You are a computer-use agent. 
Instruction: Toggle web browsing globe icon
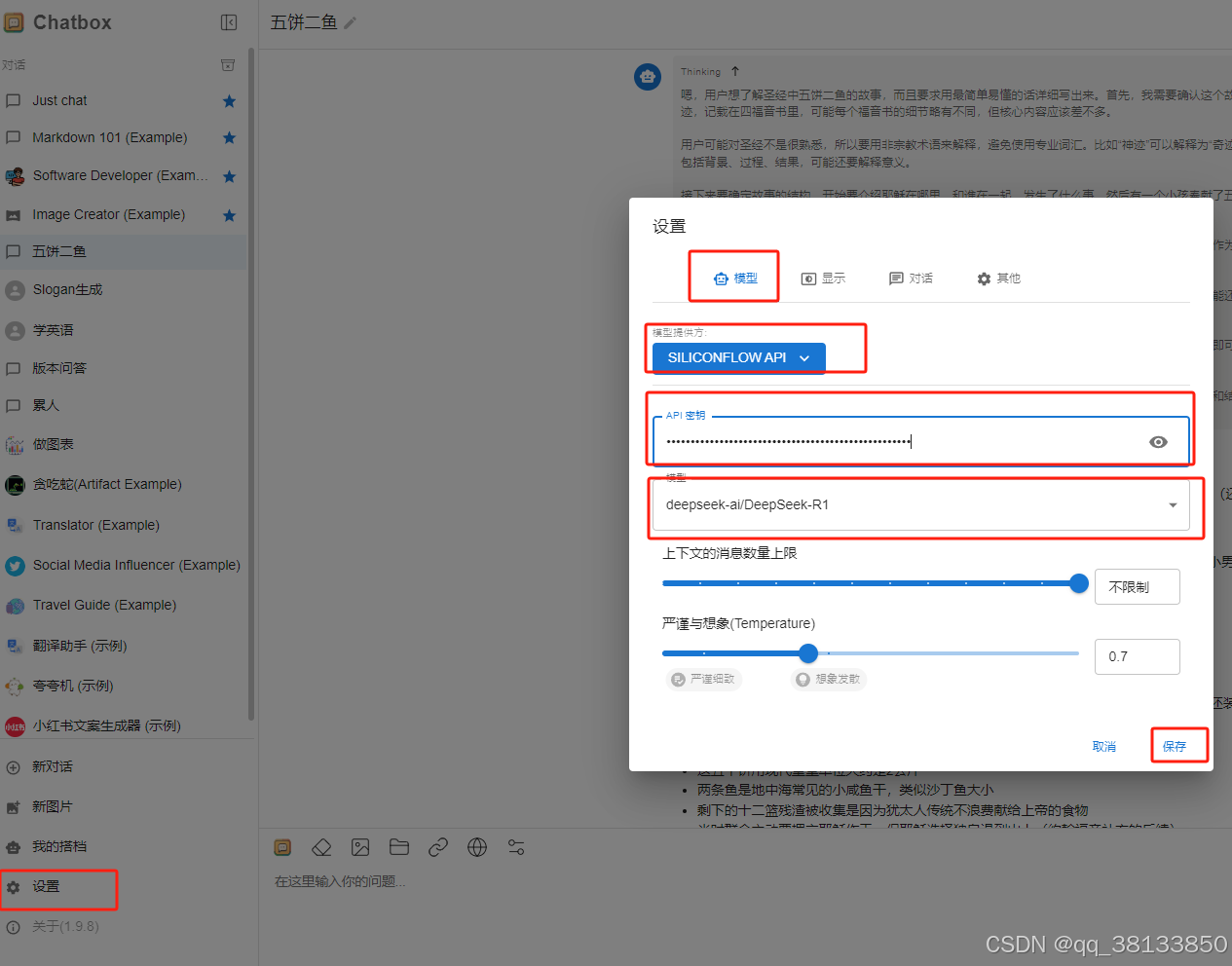[x=477, y=848]
